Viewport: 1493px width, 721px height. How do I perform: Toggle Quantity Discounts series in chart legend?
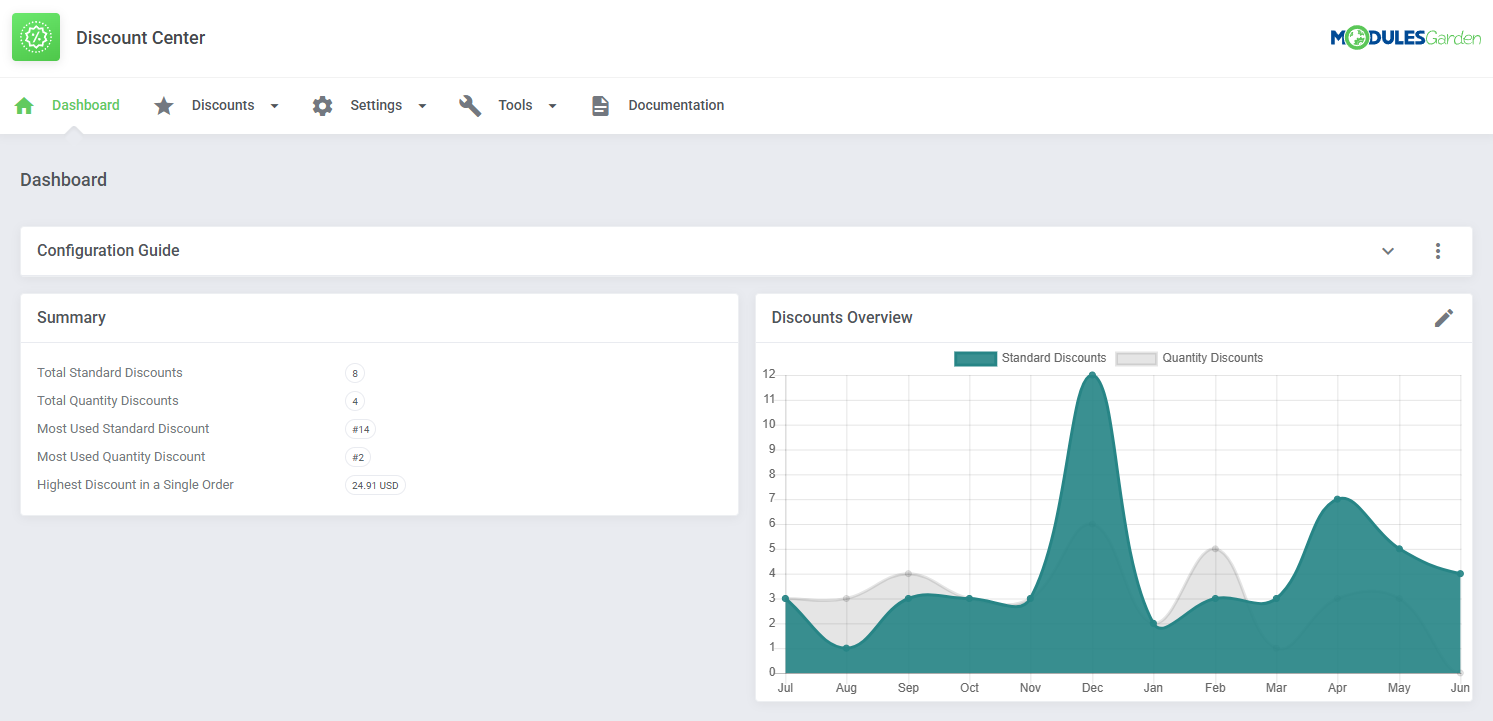pyautogui.click(x=1212, y=358)
